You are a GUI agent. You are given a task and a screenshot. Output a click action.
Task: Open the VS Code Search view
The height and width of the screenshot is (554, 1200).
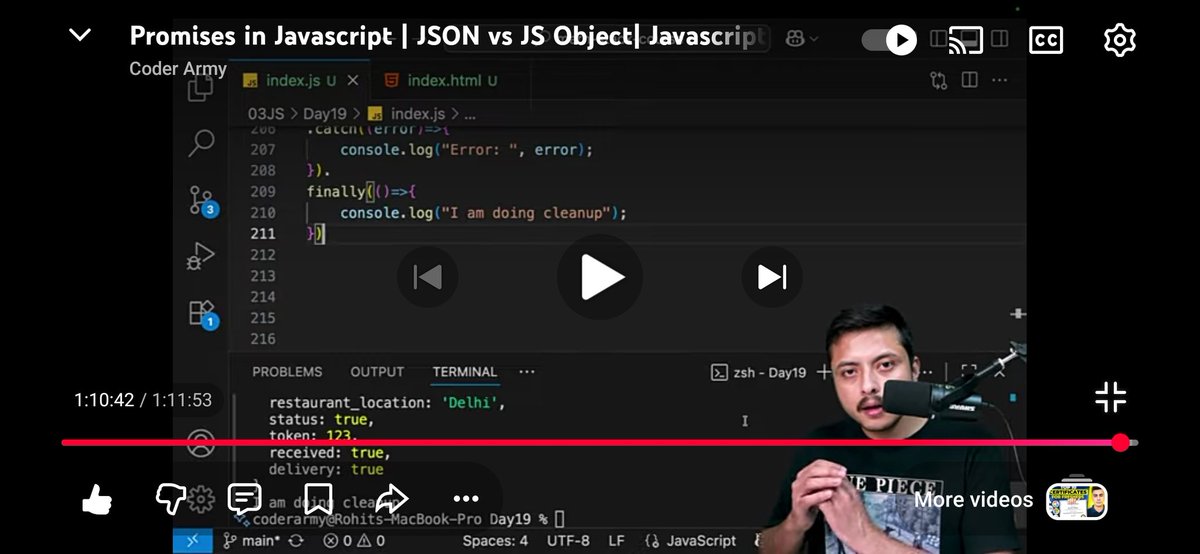201,143
